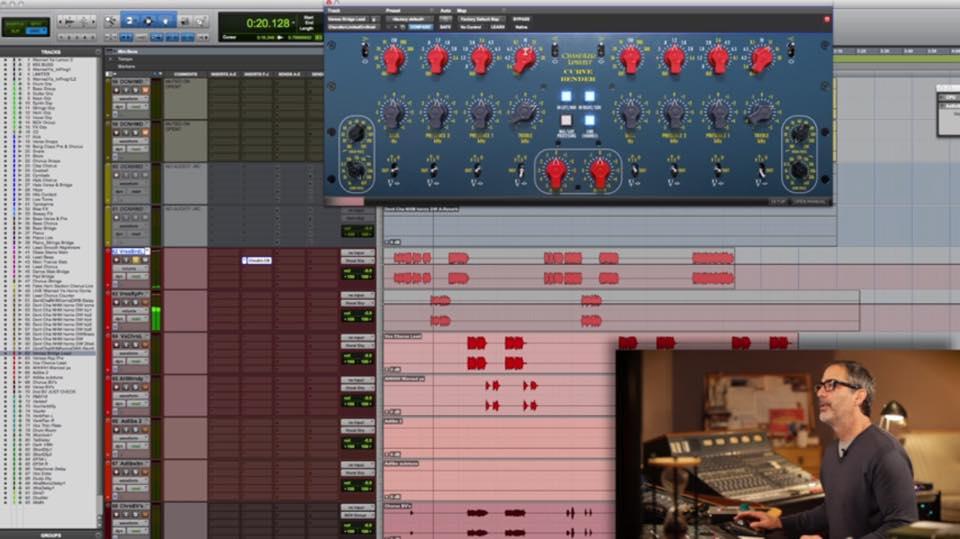The height and width of the screenshot is (539, 960).
Task: Open the volume view selector on VrseRgPr track
Action: [130, 311]
